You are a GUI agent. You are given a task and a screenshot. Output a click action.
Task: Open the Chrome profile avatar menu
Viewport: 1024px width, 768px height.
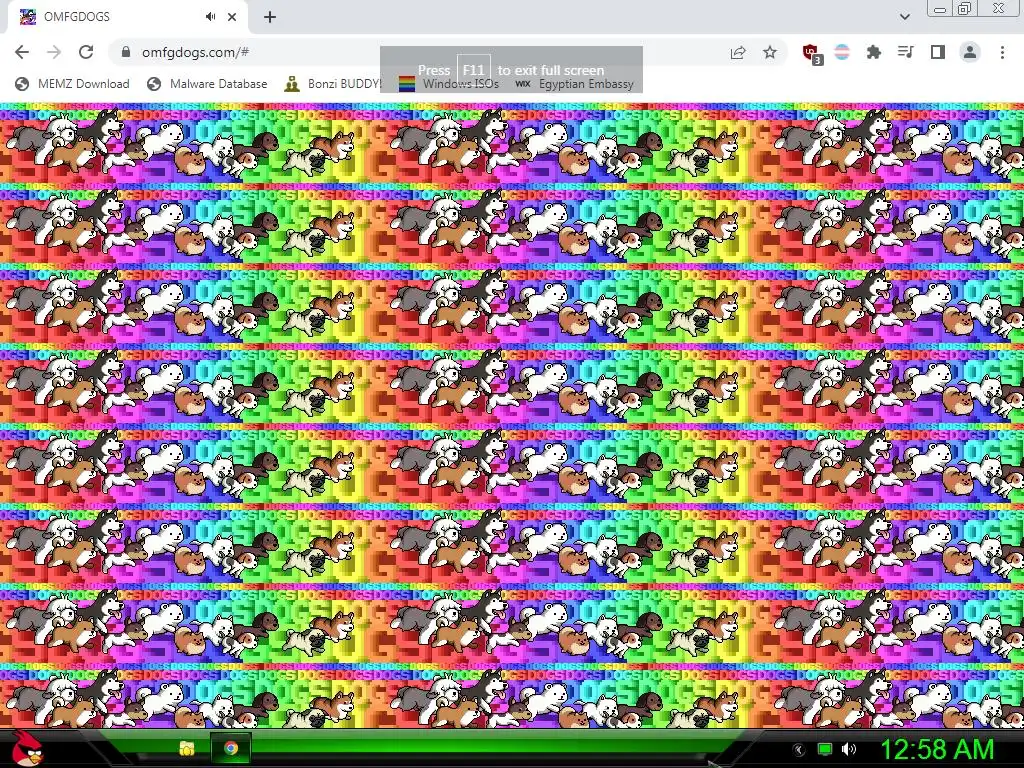point(970,52)
